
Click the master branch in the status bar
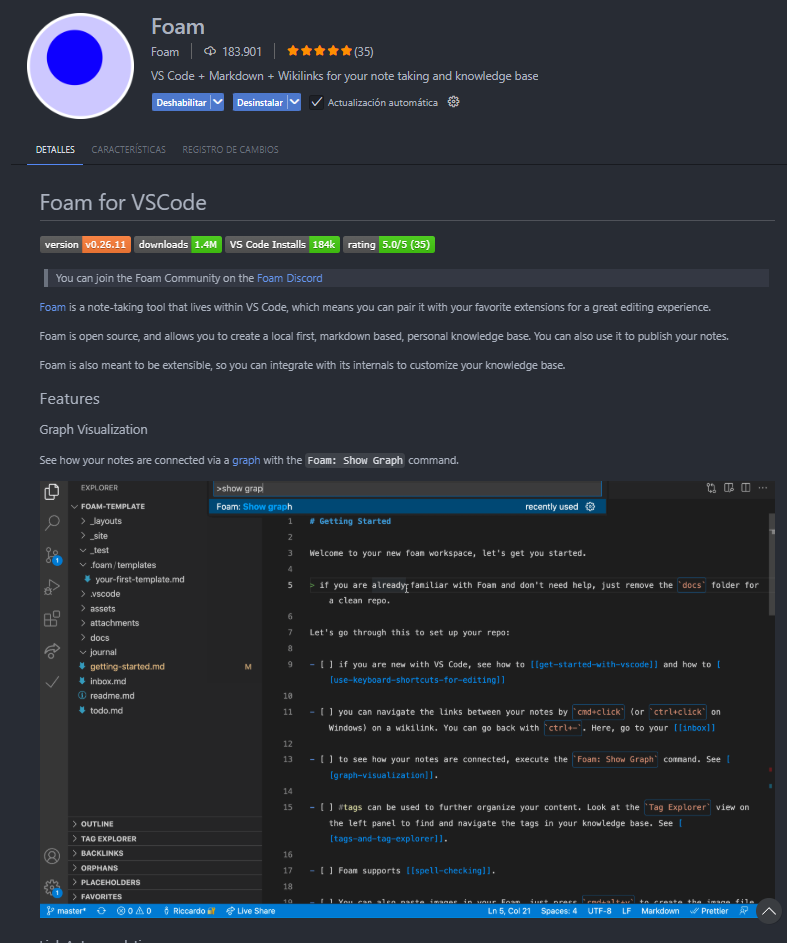click(67, 911)
